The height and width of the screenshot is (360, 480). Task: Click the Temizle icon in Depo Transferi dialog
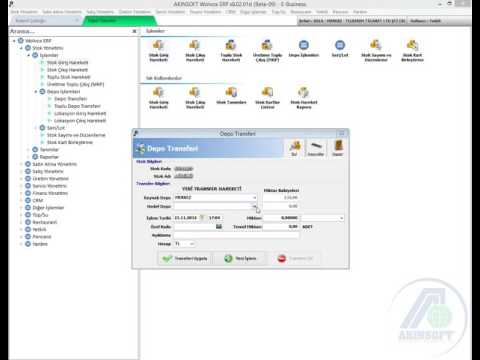tap(315, 148)
